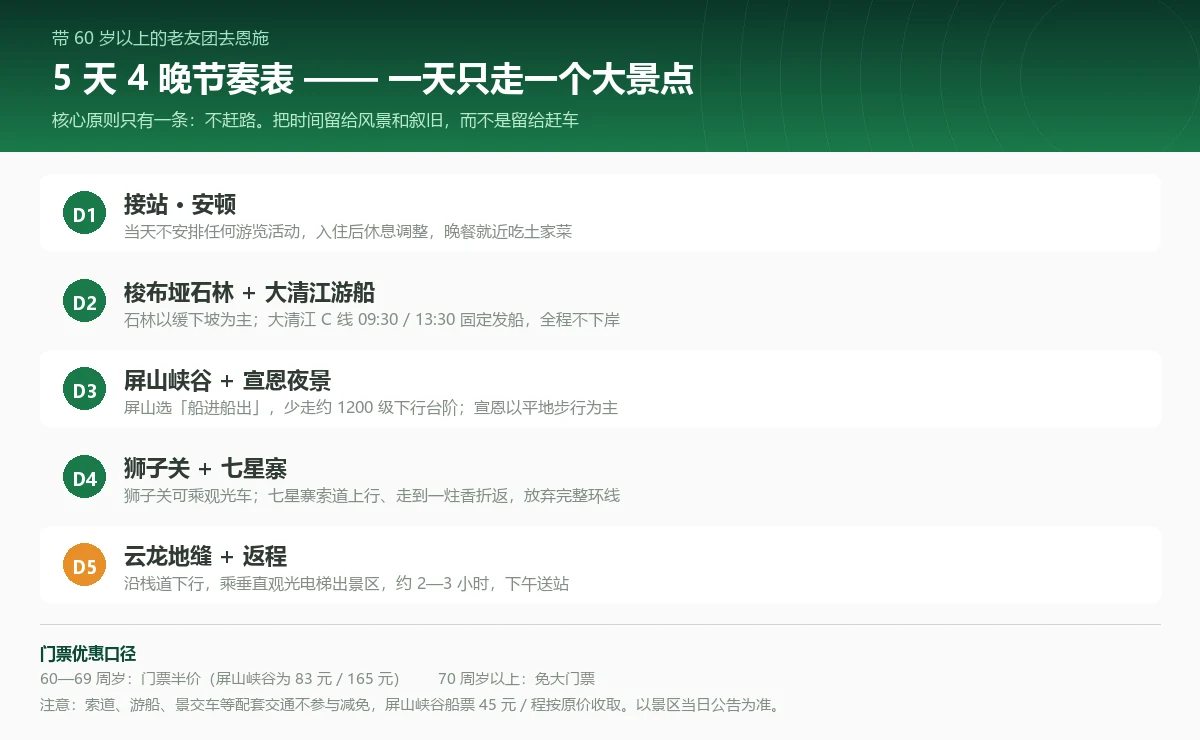This screenshot has height=740, width=1200.
Task: Select the title 梭布垭石林 + 大清江游船
Action: tap(249, 292)
